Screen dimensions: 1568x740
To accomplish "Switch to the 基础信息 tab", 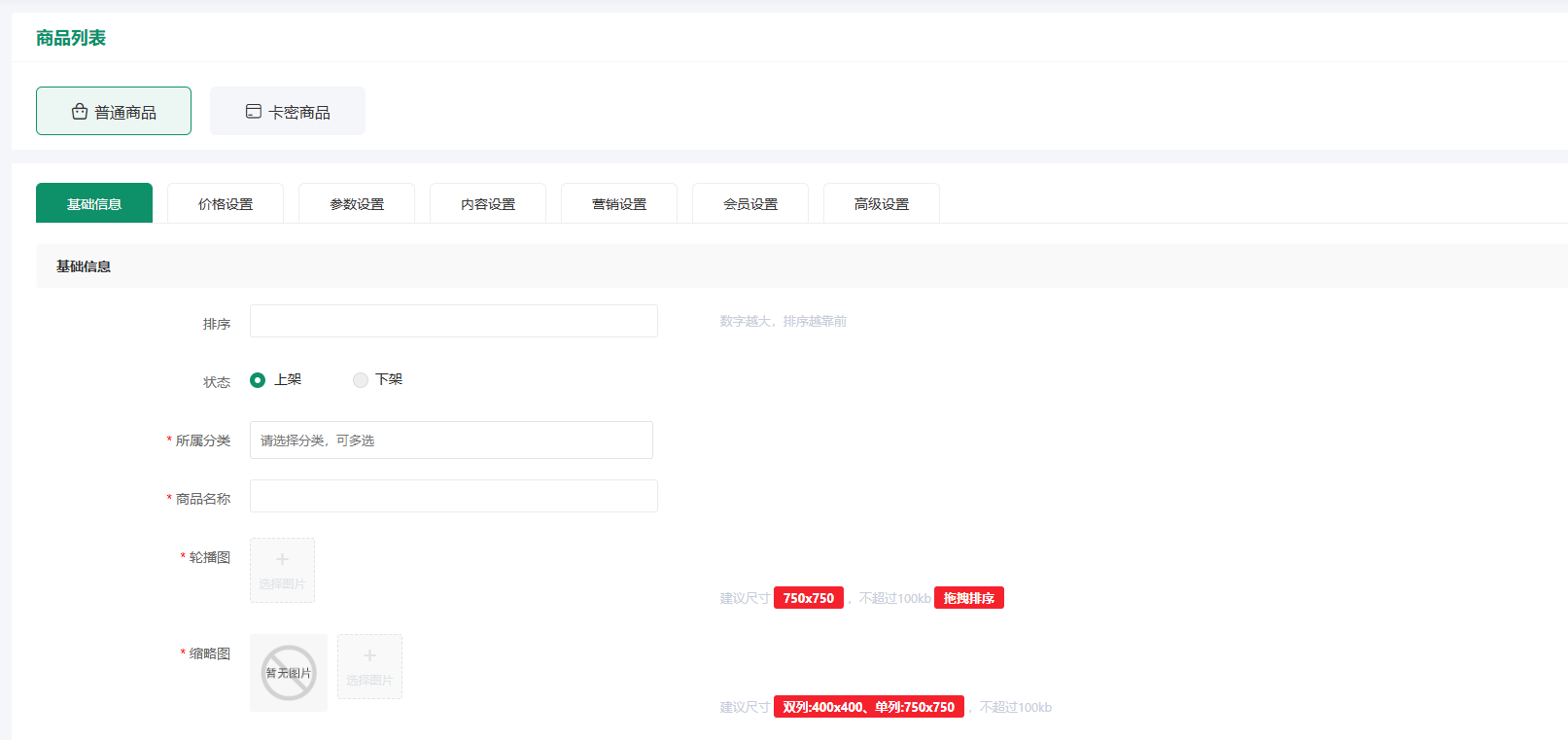I will coord(94,204).
